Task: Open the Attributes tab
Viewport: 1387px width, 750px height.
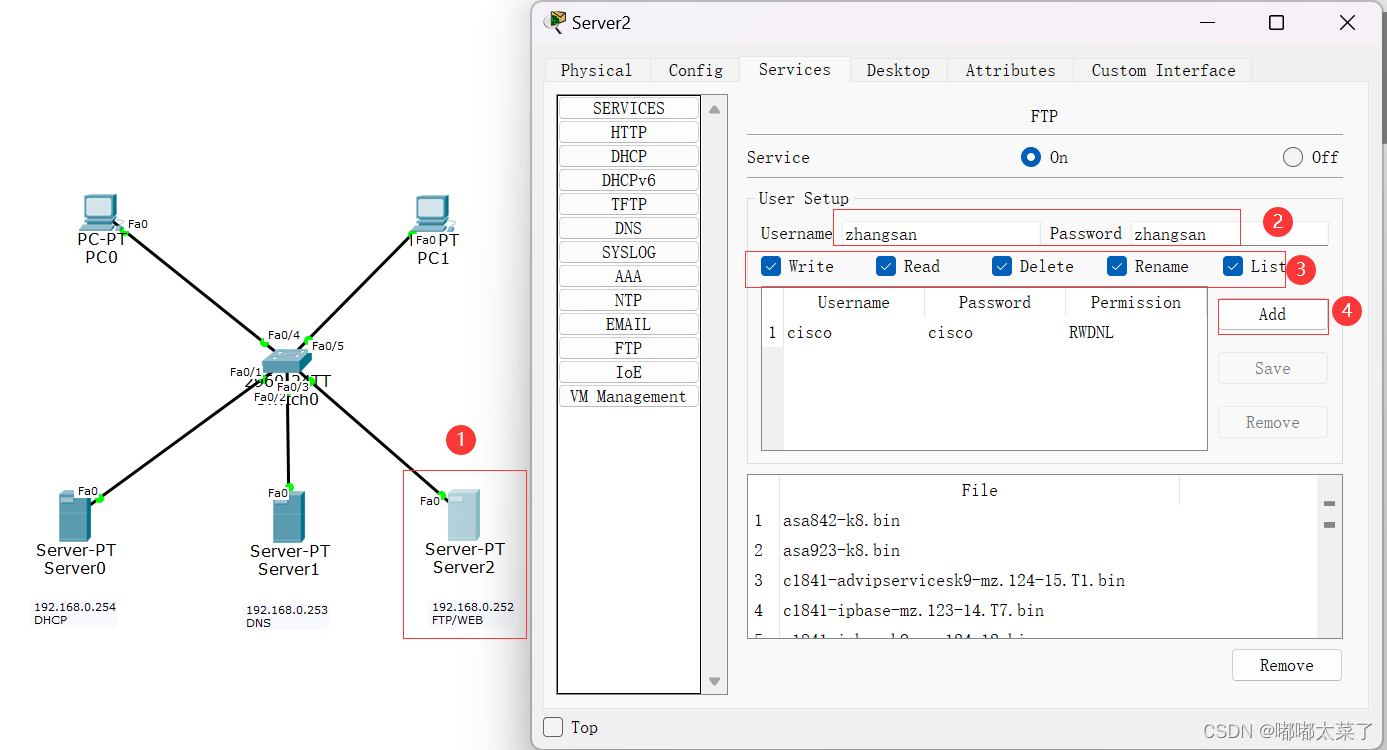Action: 1010,70
